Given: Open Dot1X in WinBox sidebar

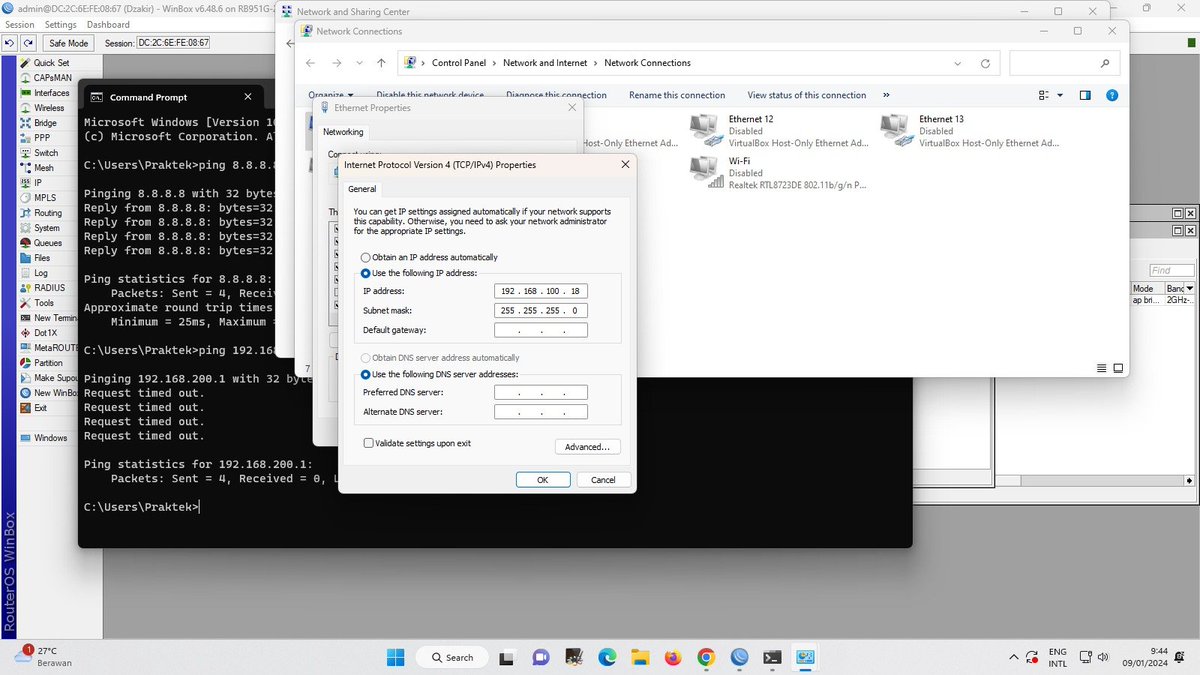Looking at the screenshot, I should [45, 333].
